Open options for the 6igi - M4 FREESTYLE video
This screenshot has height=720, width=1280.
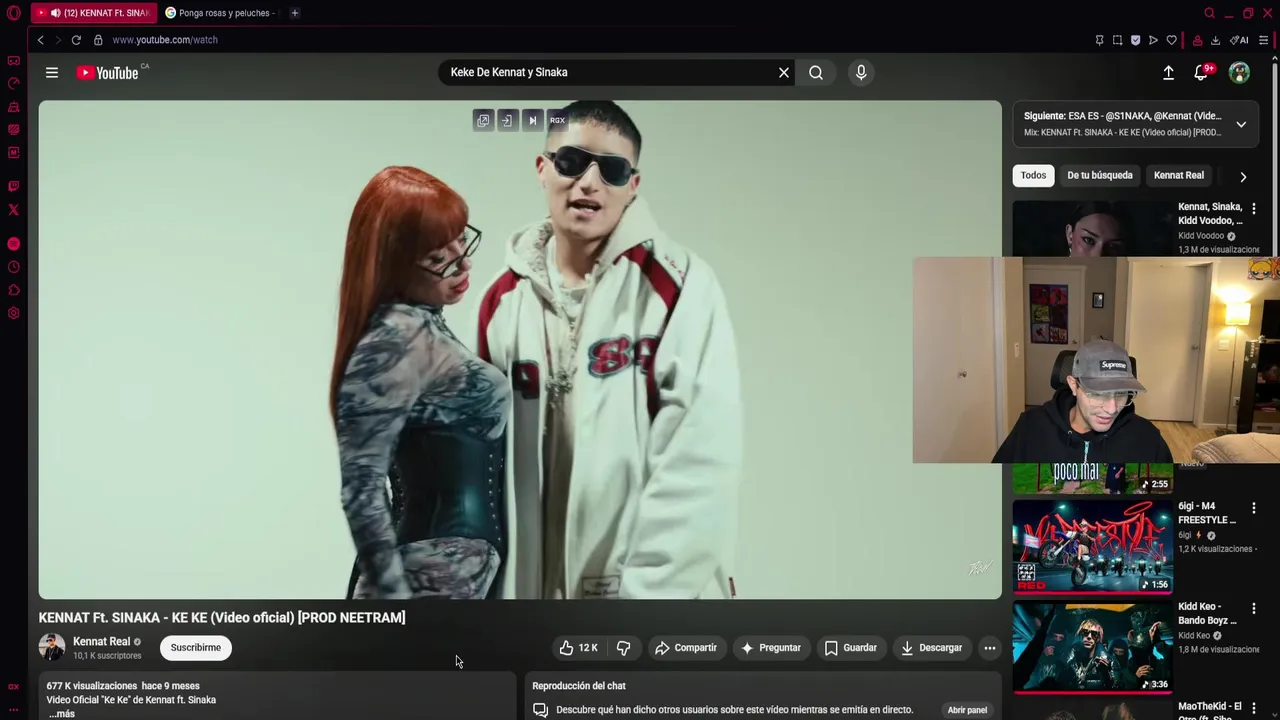tap(1253, 508)
